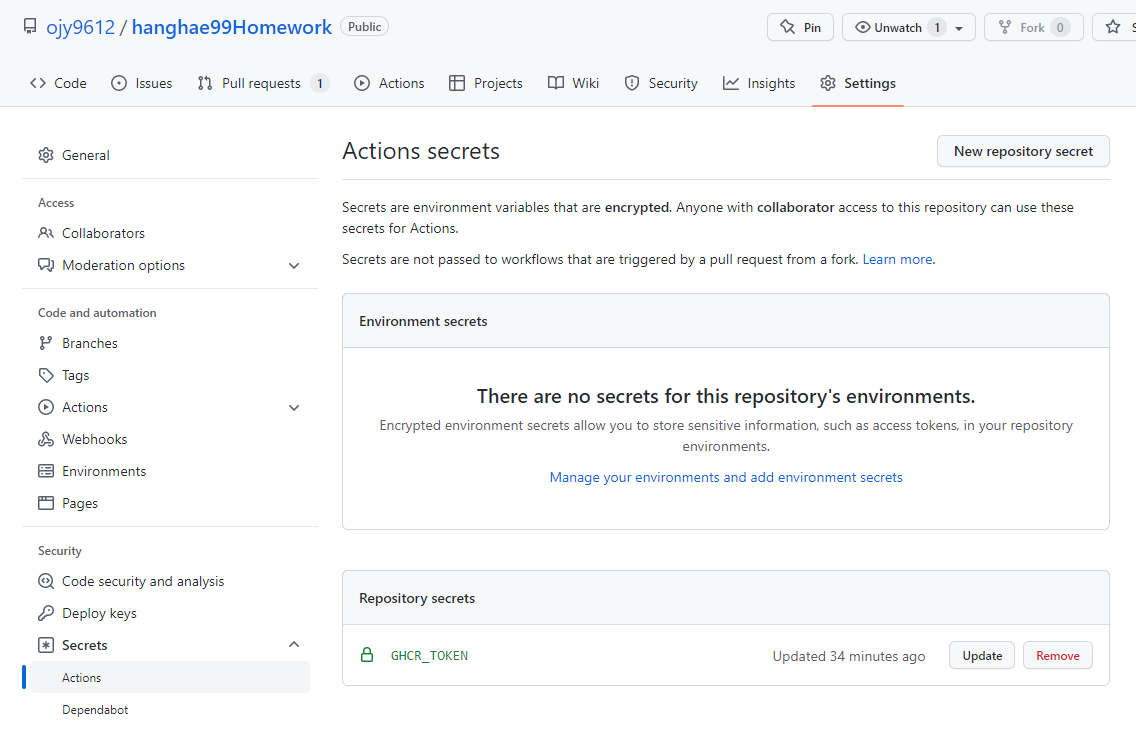This screenshot has height=731, width=1136.
Task: Click the Insights graph icon
Action: (x=731, y=83)
